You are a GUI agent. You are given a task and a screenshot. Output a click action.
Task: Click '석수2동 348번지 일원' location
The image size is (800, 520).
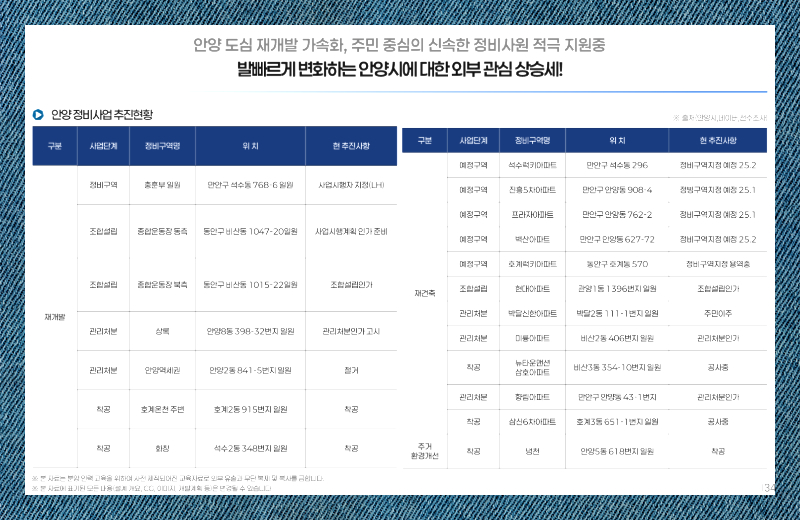point(250,448)
